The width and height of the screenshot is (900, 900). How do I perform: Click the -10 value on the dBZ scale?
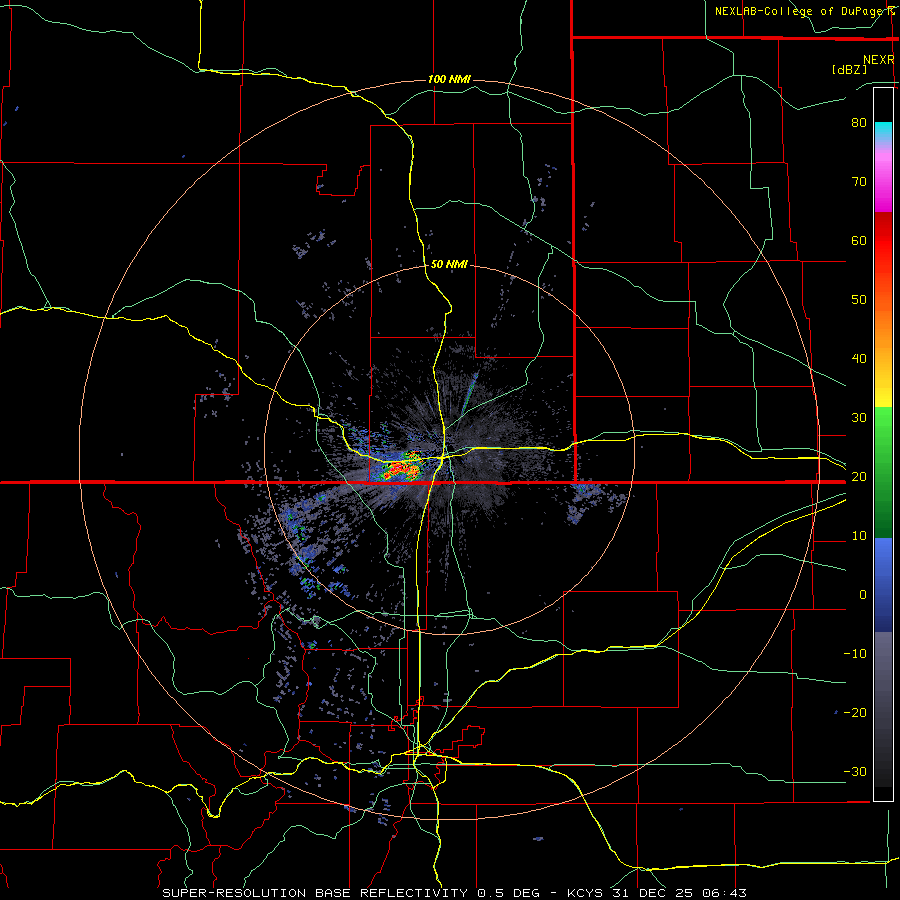click(x=855, y=654)
